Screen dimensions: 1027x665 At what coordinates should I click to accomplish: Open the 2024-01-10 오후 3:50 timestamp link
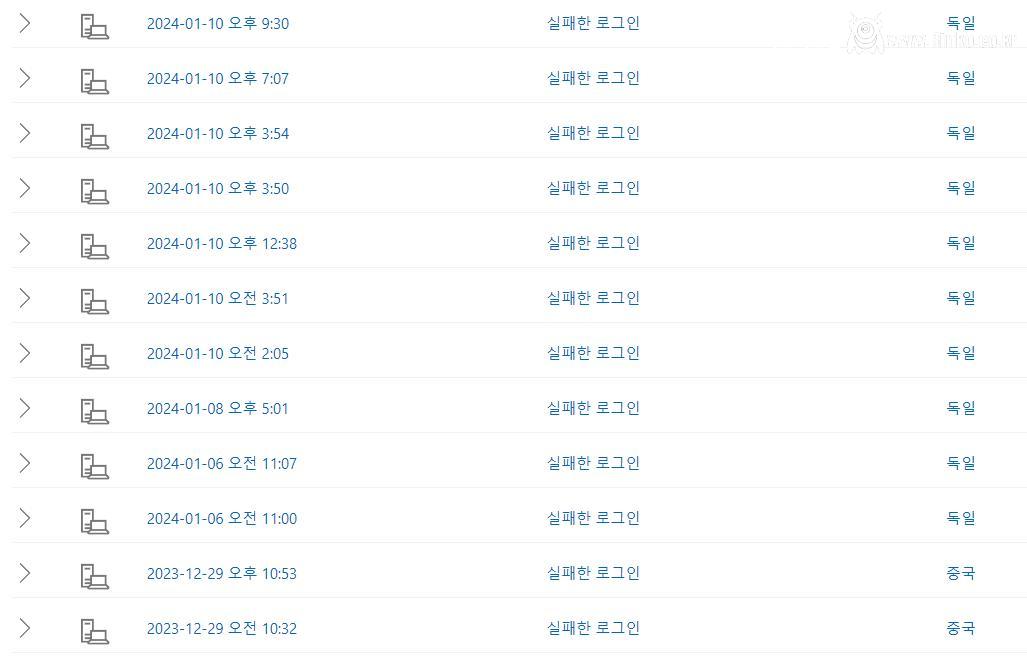point(218,189)
